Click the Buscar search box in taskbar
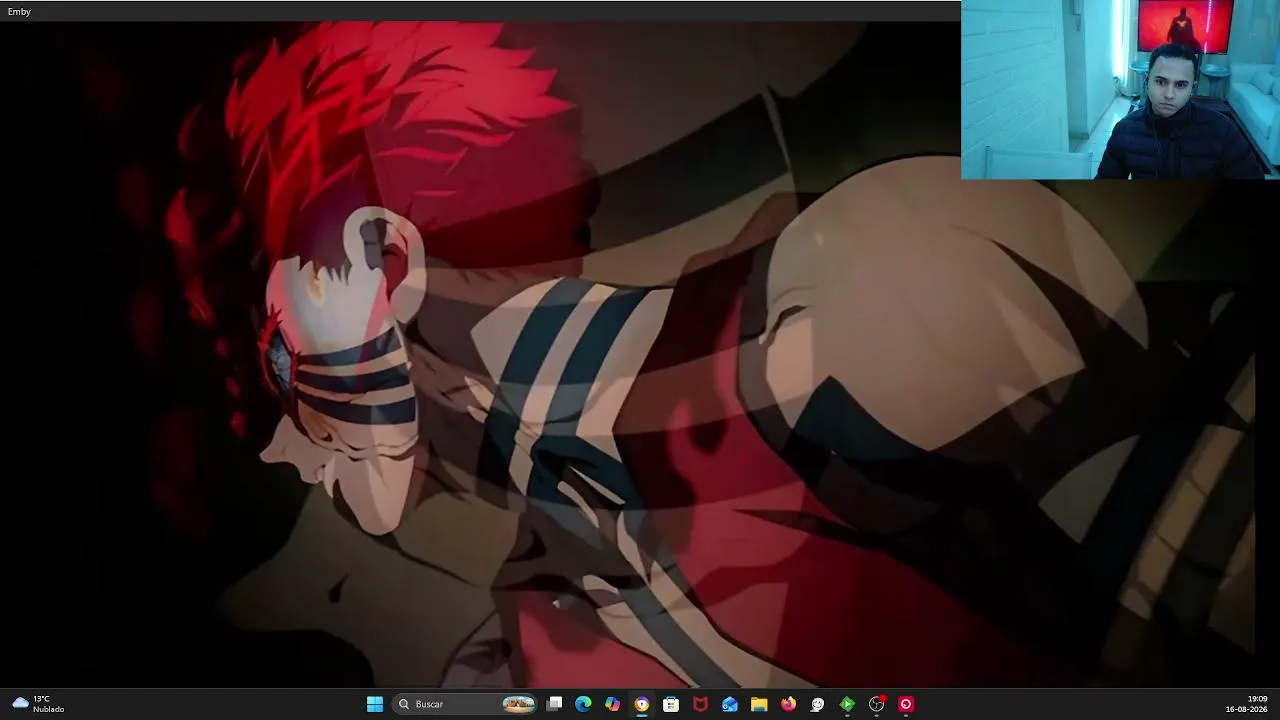The height and width of the screenshot is (720, 1280). tap(466, 704)
